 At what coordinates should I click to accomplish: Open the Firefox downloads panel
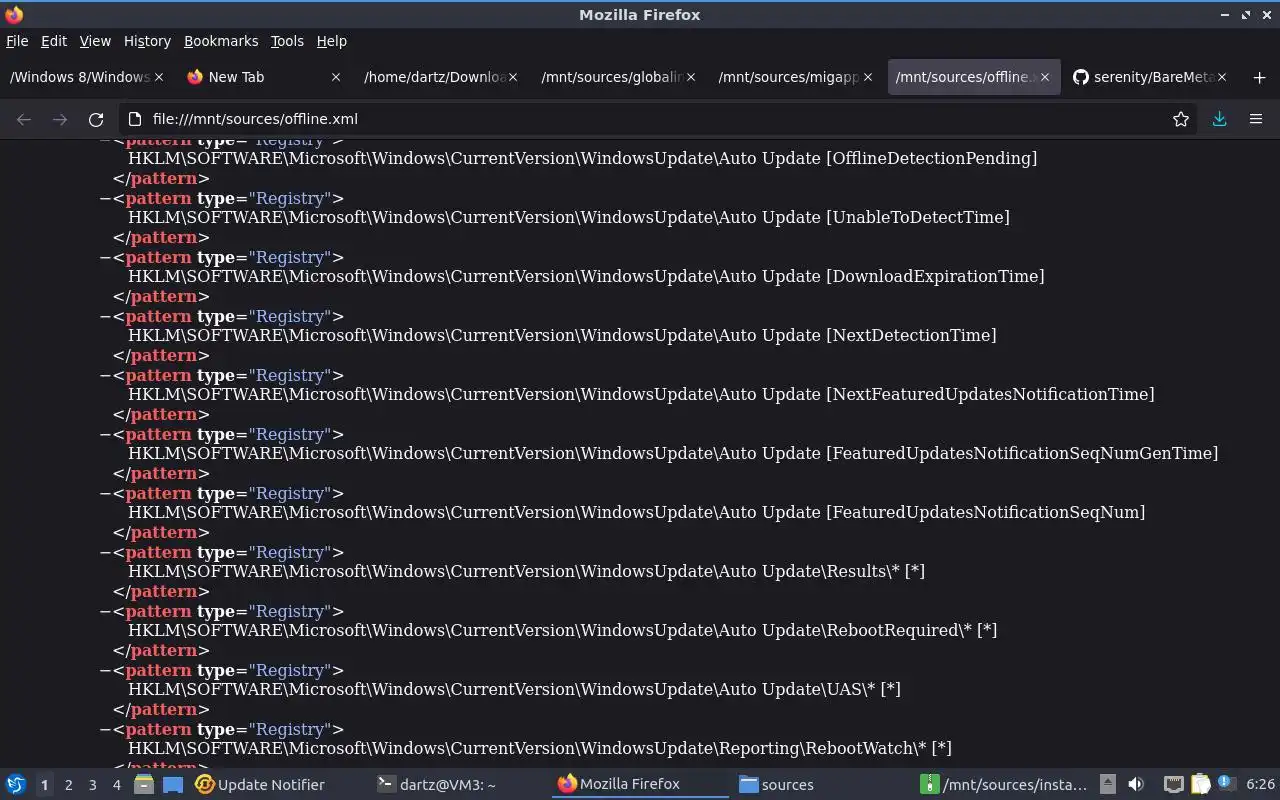tap(1219, 119)
